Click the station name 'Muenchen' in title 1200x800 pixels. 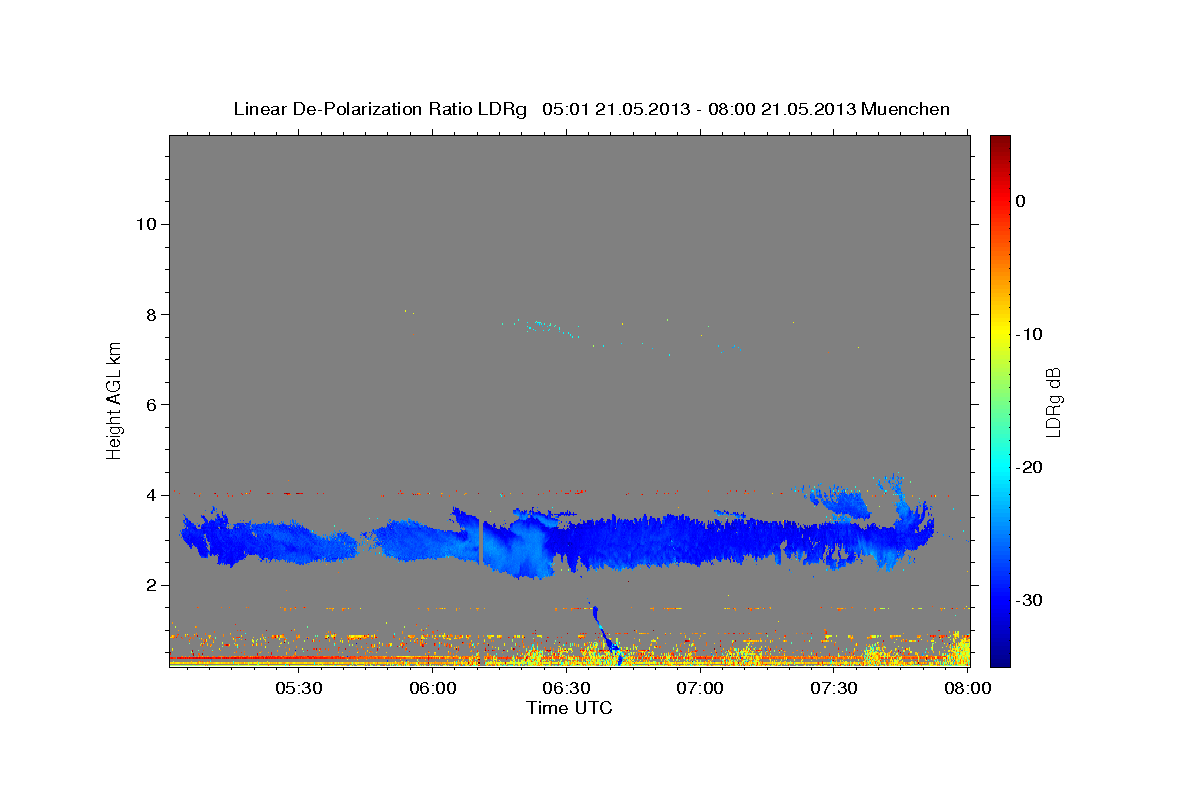[905, 109]
